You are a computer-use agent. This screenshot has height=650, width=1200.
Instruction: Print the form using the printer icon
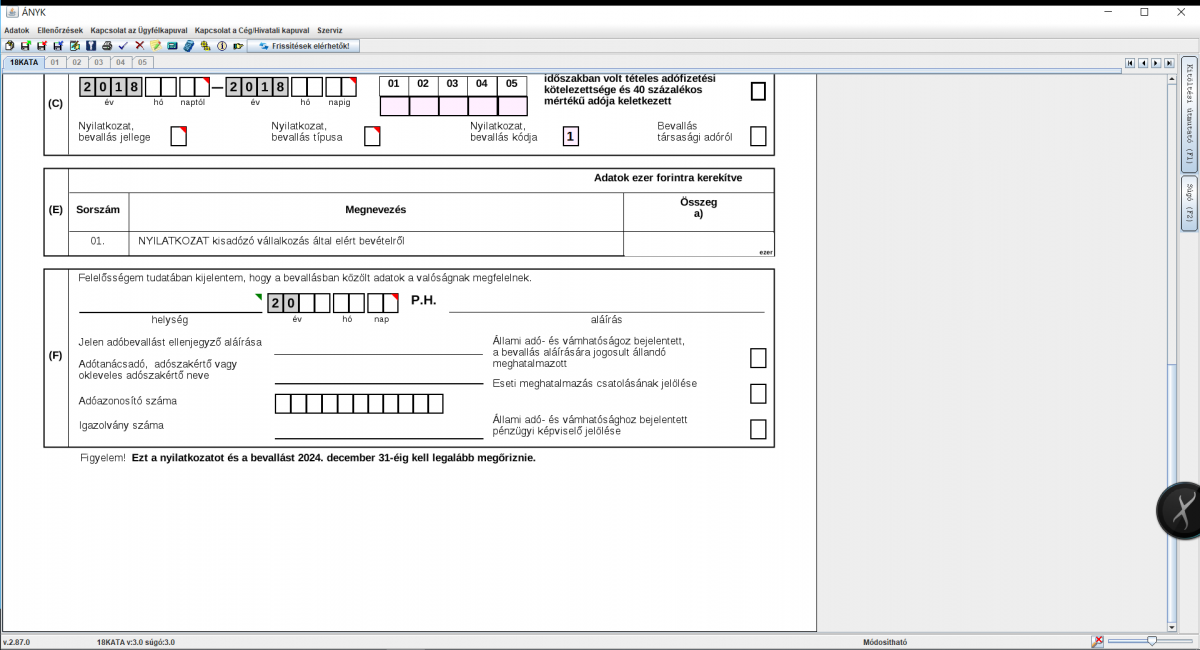107,46
